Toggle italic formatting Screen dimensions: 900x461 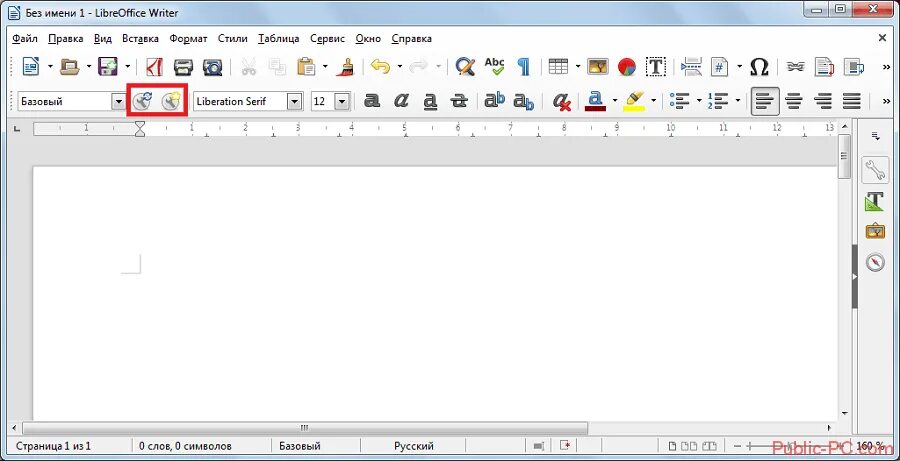pyautogui.click(x=401, y=102)
